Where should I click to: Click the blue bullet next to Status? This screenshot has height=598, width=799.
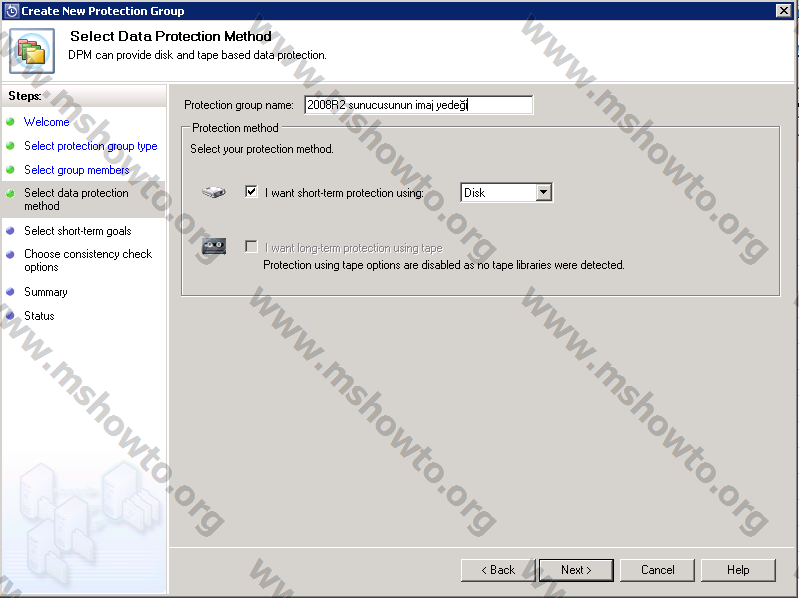point(10,316)
